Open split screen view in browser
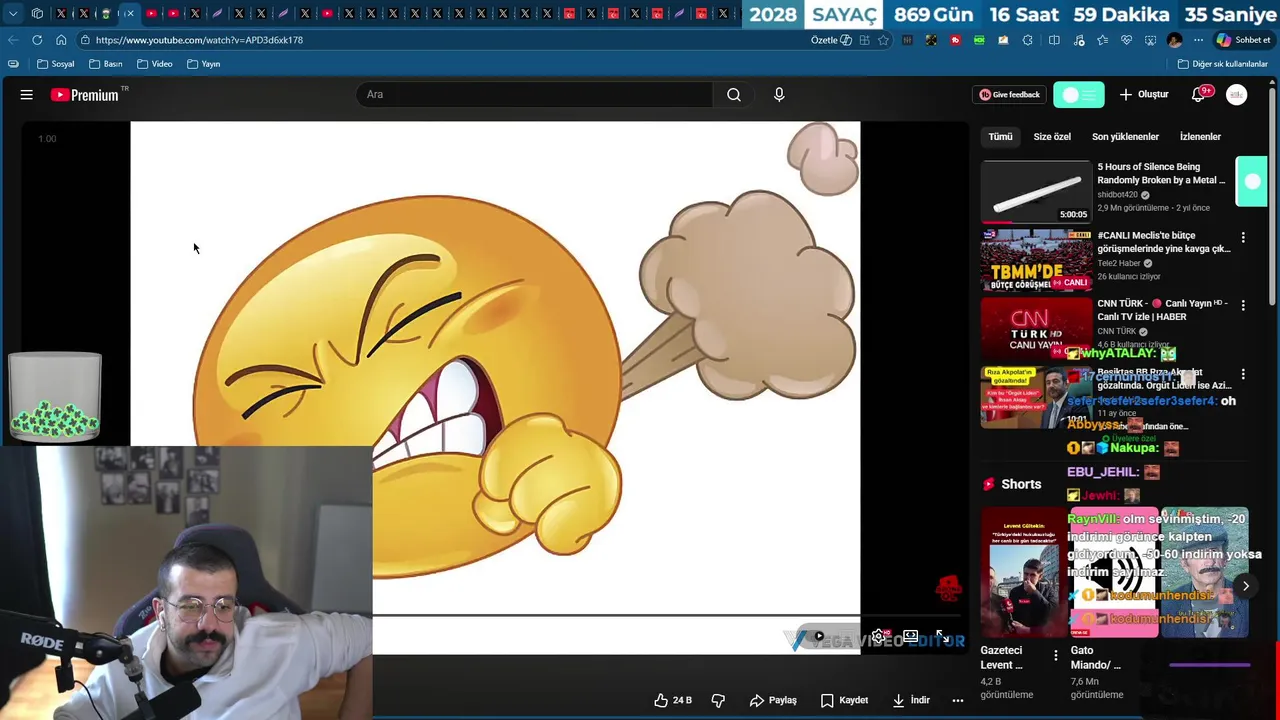The height and width of the screenshot is (720, 1280). click(x=1054, y=40)
